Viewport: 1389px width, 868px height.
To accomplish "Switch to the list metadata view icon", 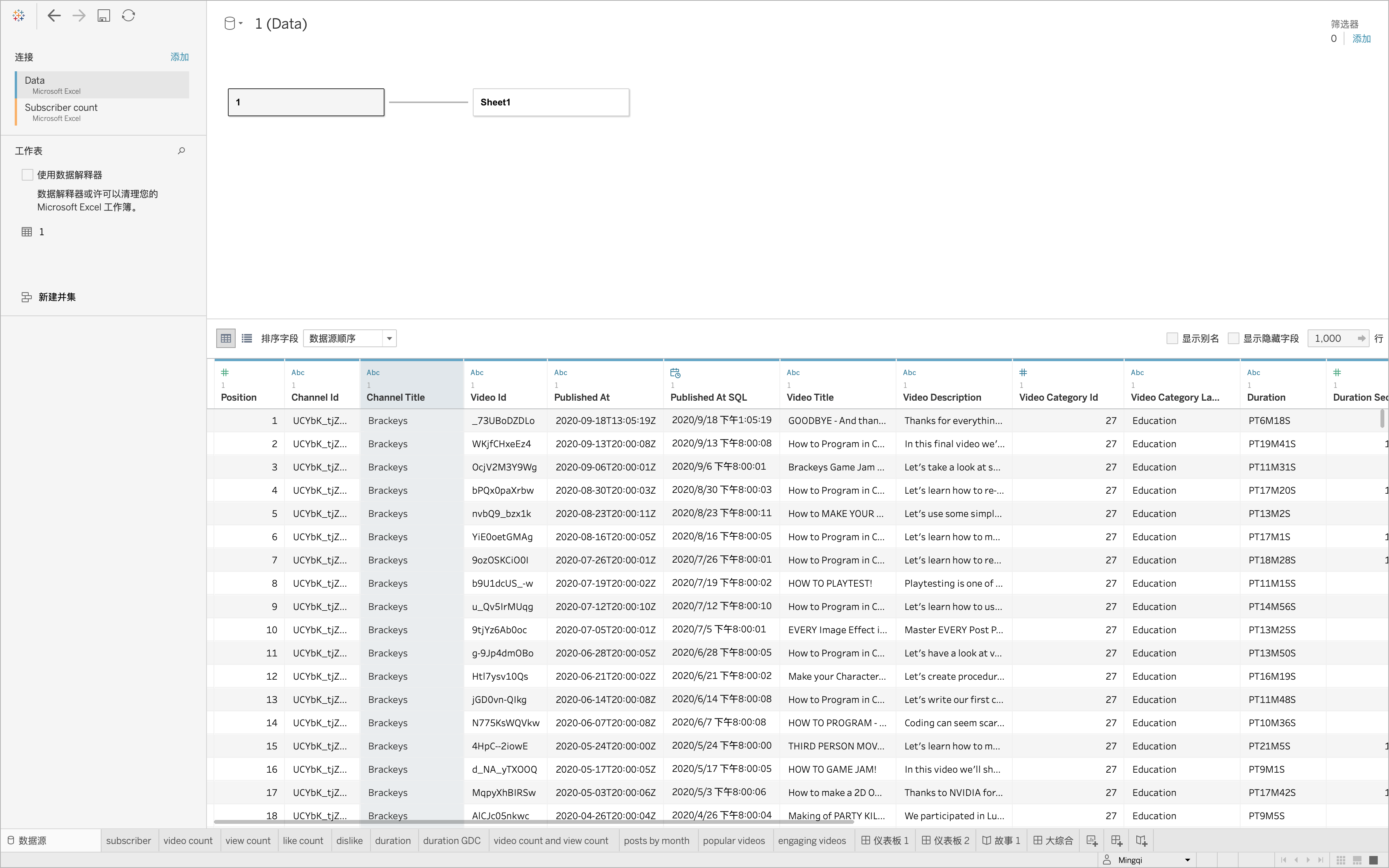I will pos(247,338).
